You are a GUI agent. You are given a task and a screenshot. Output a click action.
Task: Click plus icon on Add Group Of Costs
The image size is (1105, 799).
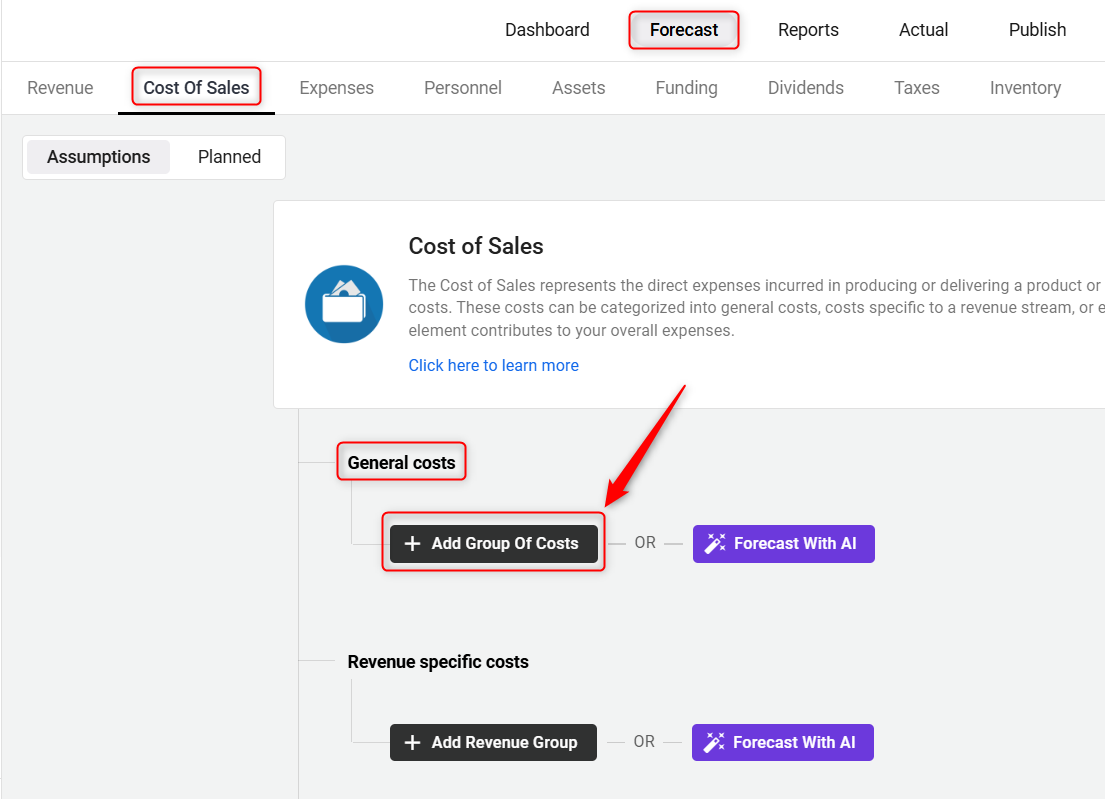pyautogui.click(x=412, y=544)
